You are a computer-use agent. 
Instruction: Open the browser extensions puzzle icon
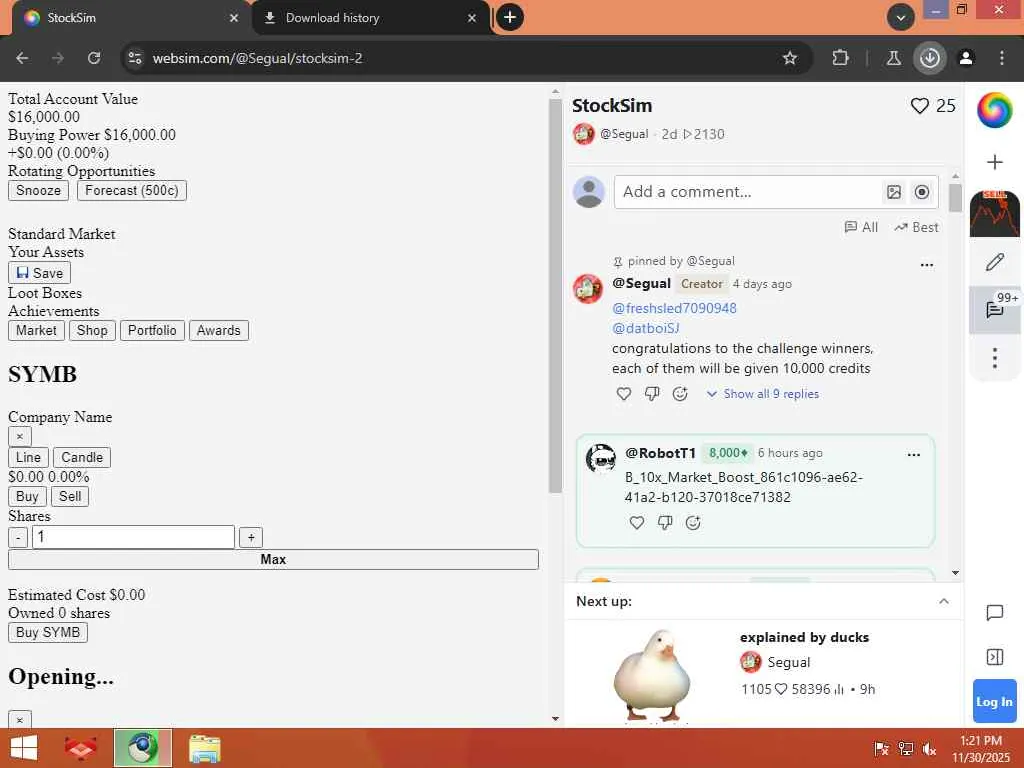click(x=840, y=58)
